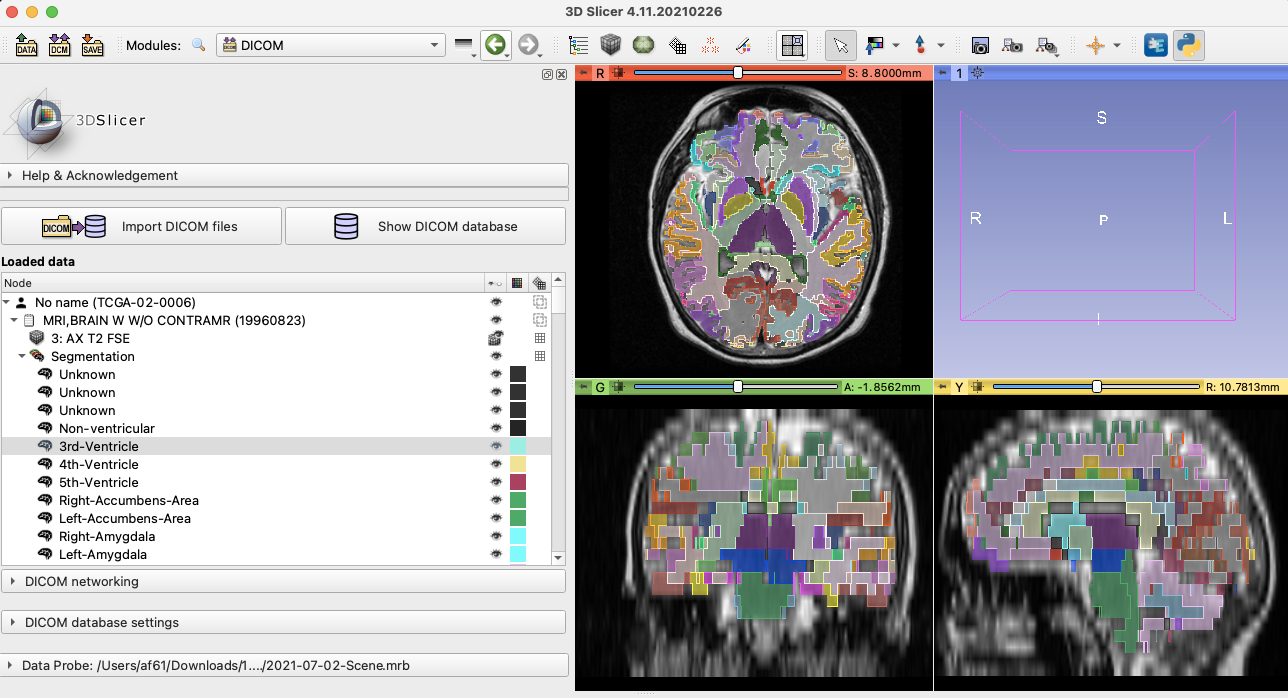The image size is (1288, 698).
Task: Create a scene view snapshot
Action: pos(1012,45)
